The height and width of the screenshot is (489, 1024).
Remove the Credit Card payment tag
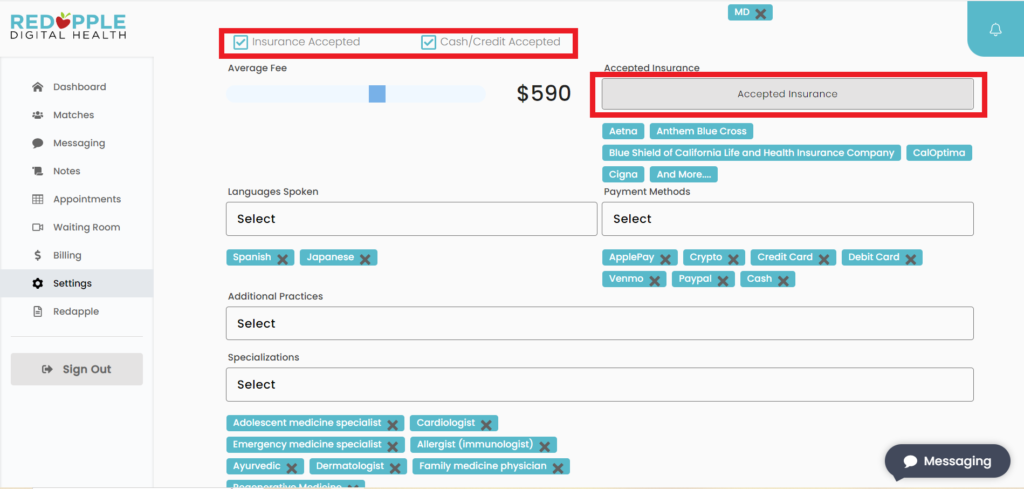click(x=824, y=259)
